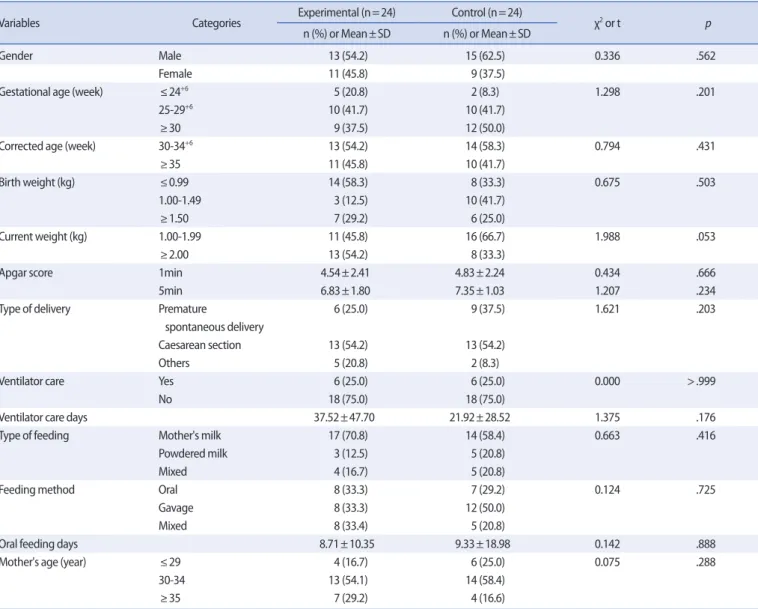
Task: Click the 'Powdered milk' category
Action: point(193,453)
